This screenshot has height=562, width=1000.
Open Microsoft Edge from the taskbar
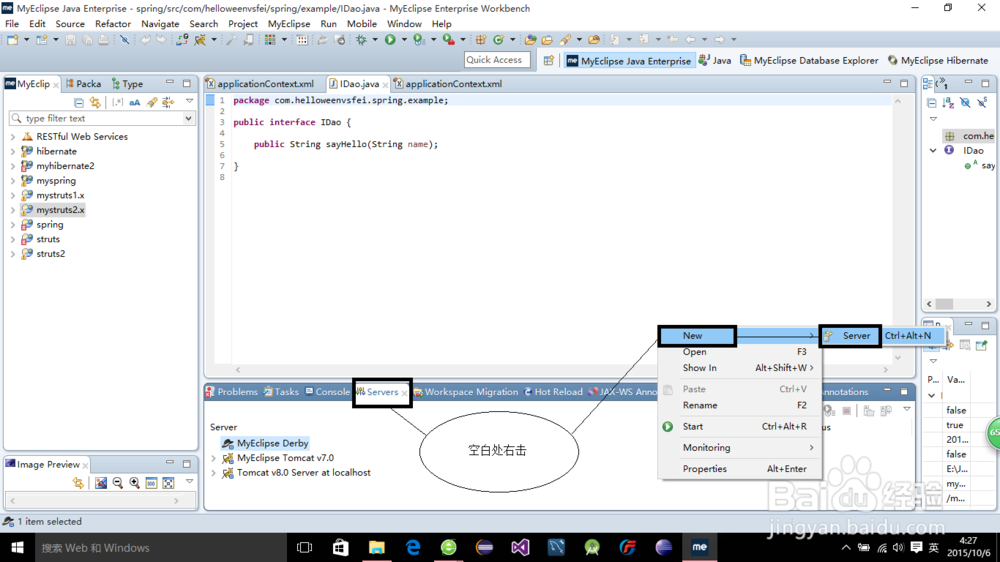[413, 547]
